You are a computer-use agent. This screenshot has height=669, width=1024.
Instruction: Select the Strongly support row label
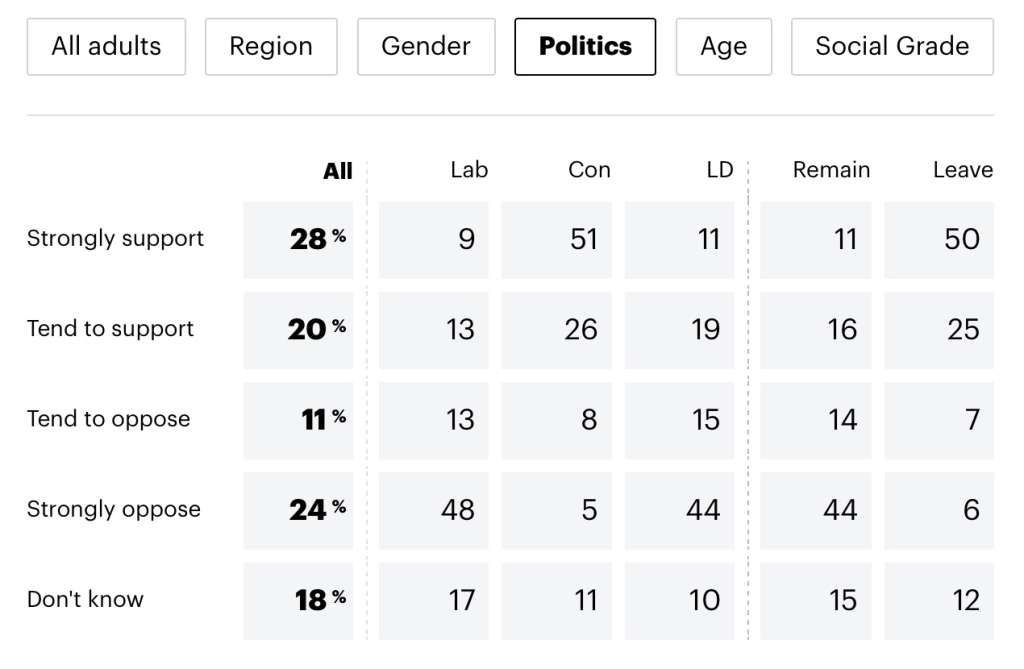115,239
